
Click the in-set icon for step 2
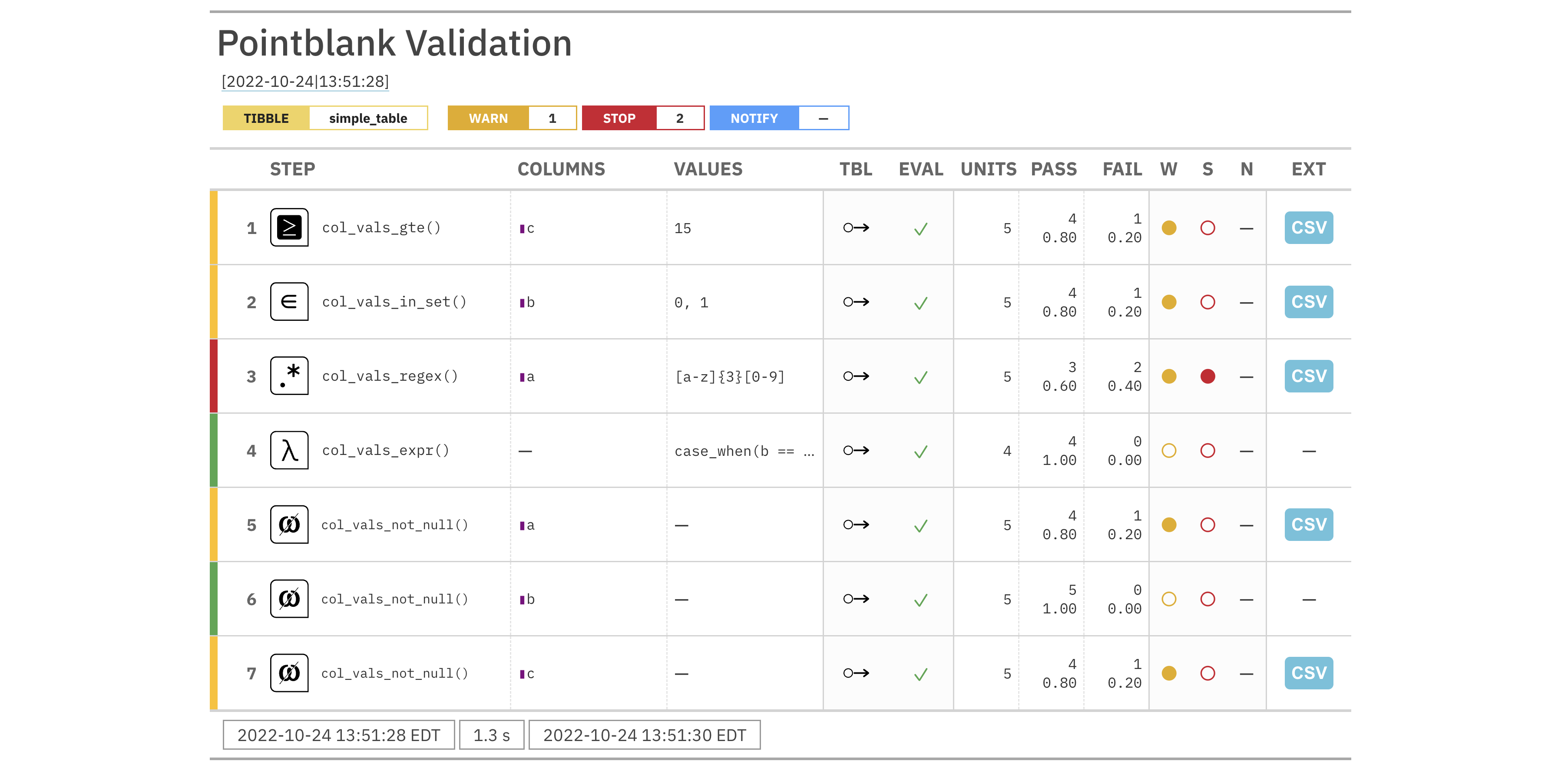click(x=289, y=302)
